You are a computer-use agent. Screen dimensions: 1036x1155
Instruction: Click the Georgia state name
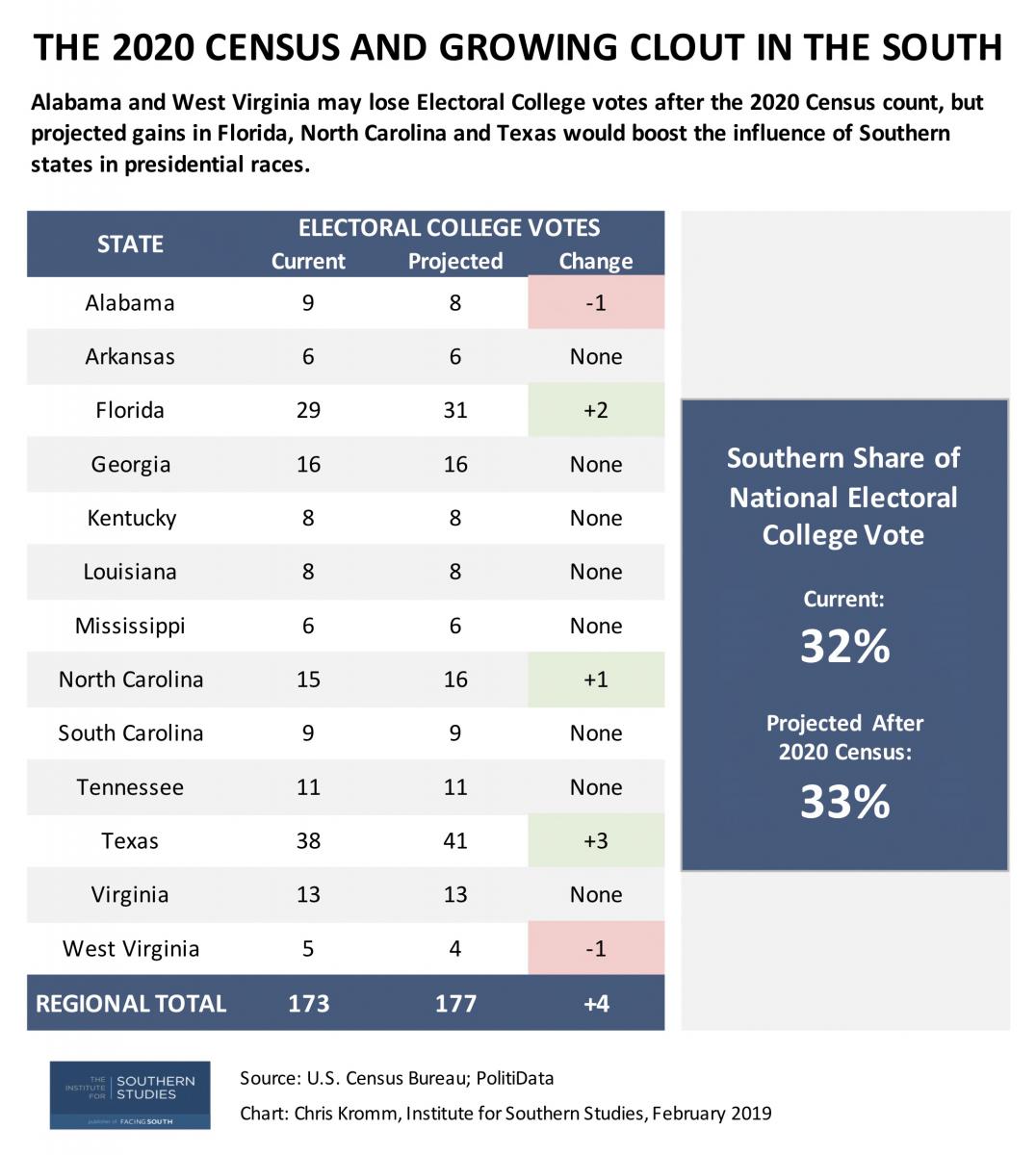[131, 465]
